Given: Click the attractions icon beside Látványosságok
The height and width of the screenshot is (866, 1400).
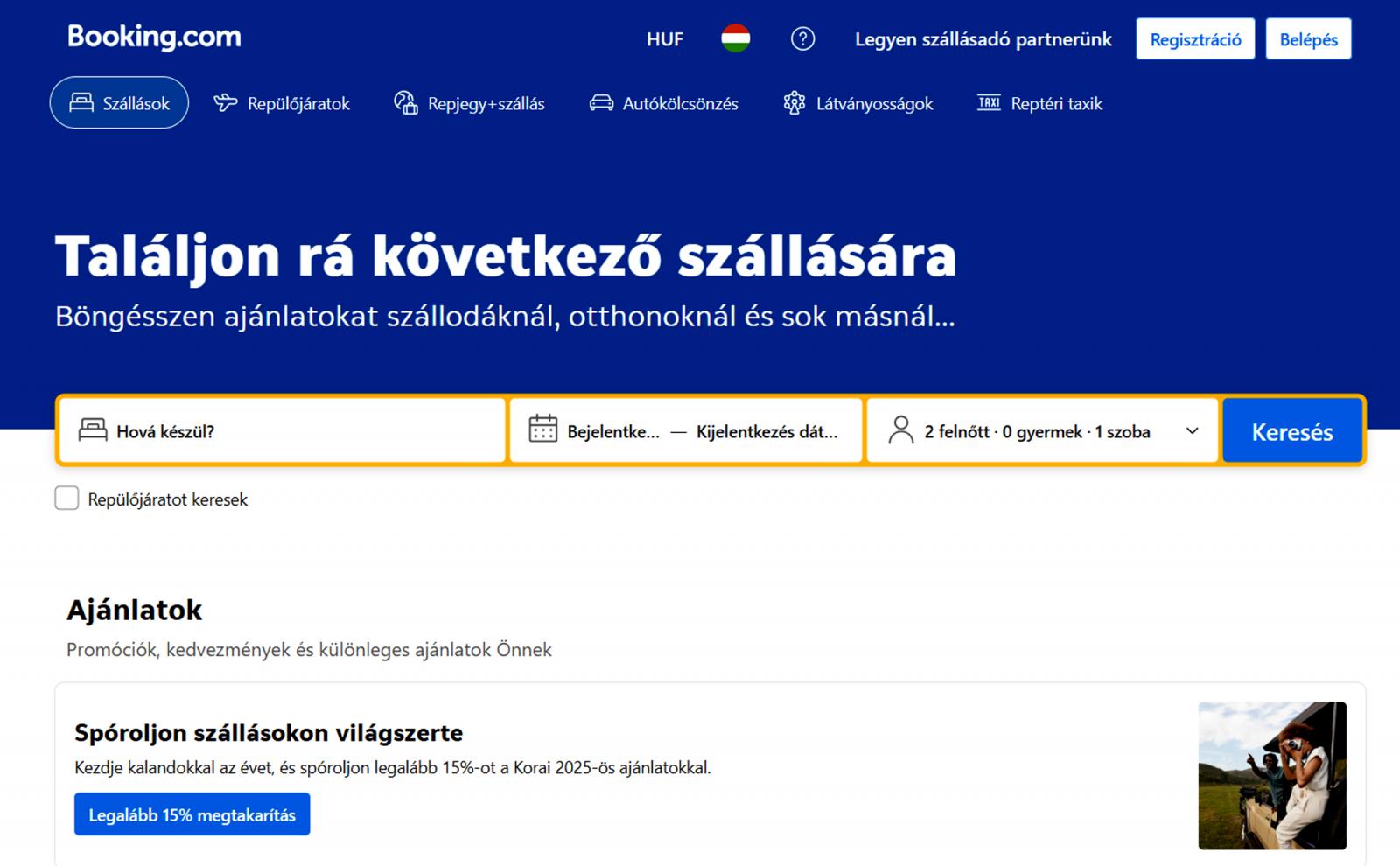Looking at the screenshot, I should (794, 103).
